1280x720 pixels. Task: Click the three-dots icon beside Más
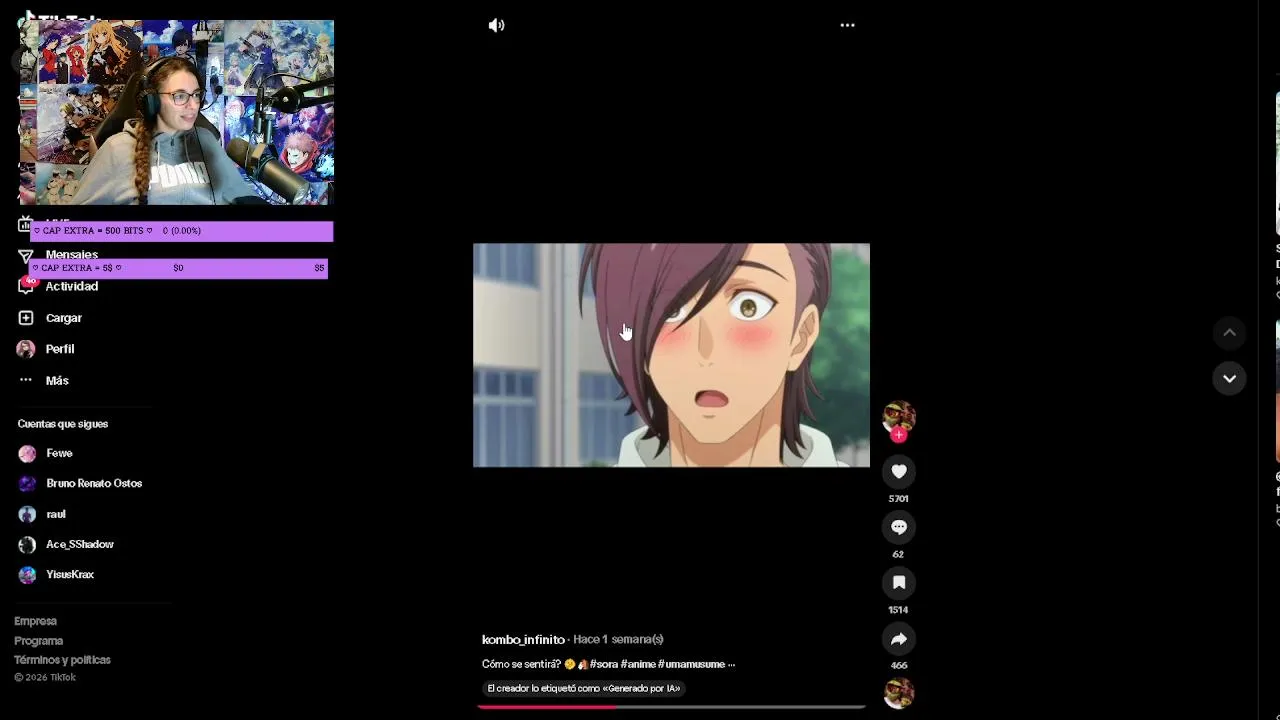tap(26, 380)
